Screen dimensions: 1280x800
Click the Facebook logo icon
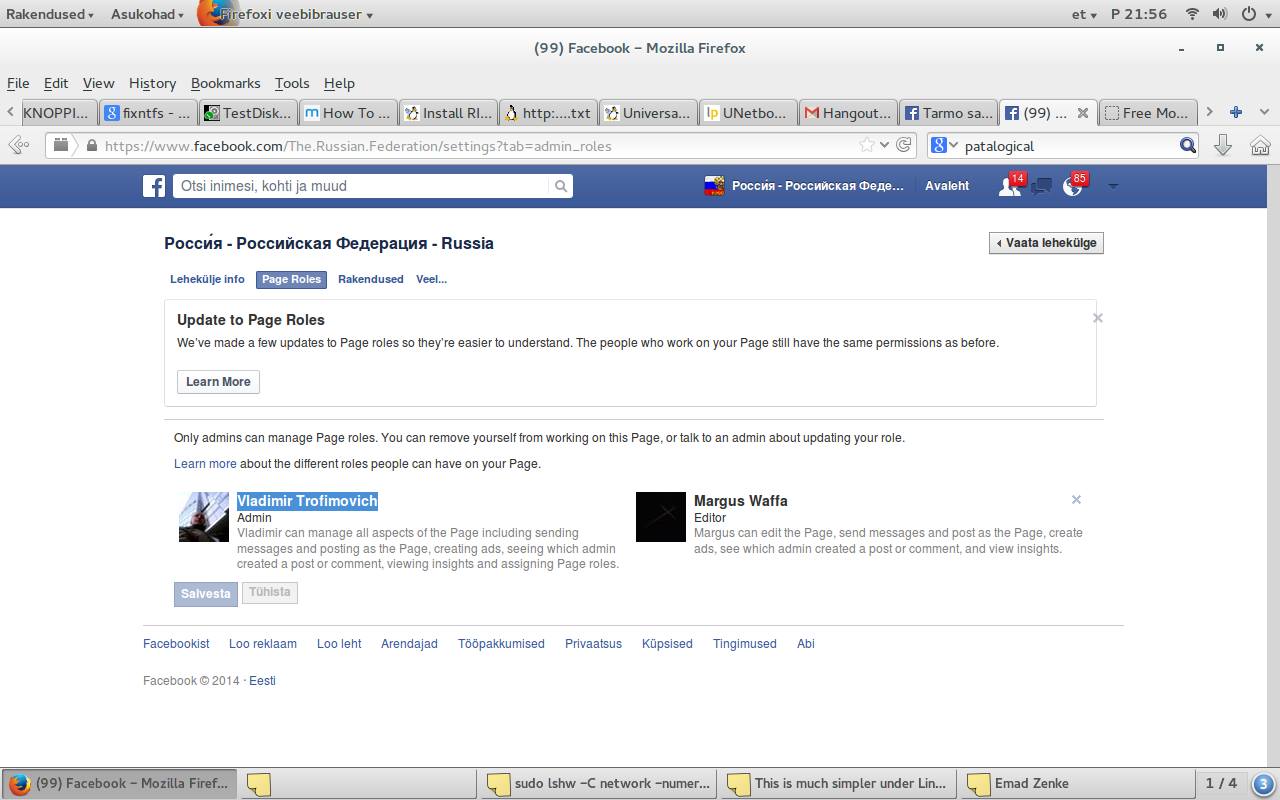[x=154, y=186]
